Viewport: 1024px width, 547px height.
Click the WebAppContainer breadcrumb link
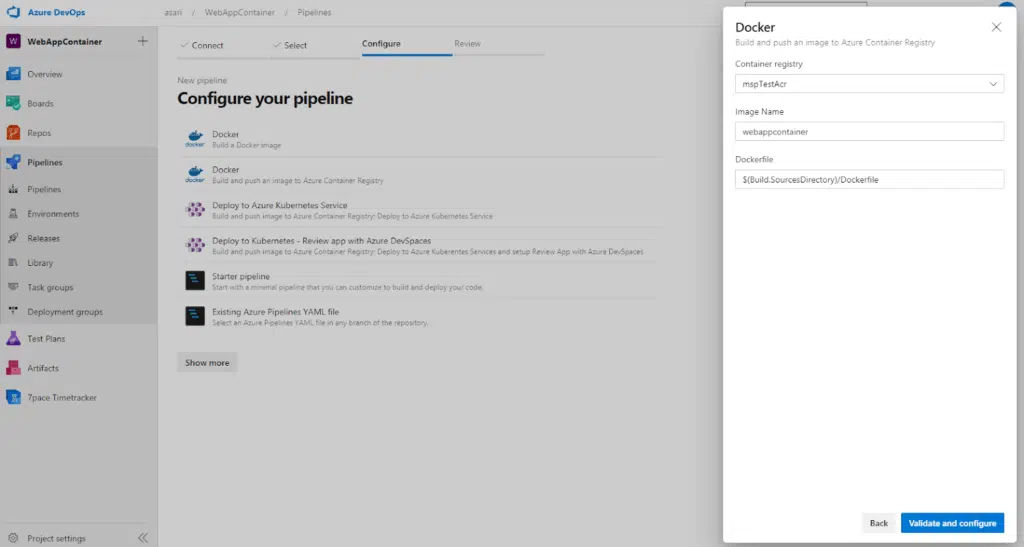[x=240, y=12]
